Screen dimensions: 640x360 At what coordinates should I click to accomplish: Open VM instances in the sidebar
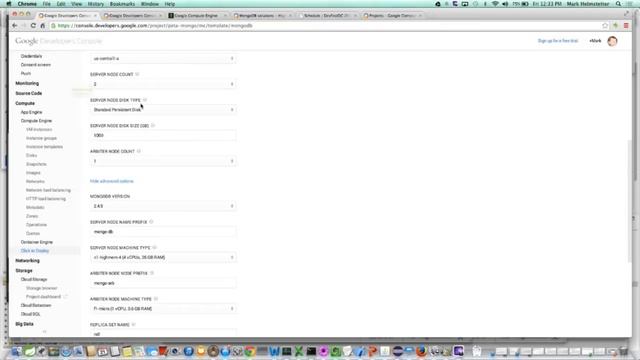pos(39,129)
